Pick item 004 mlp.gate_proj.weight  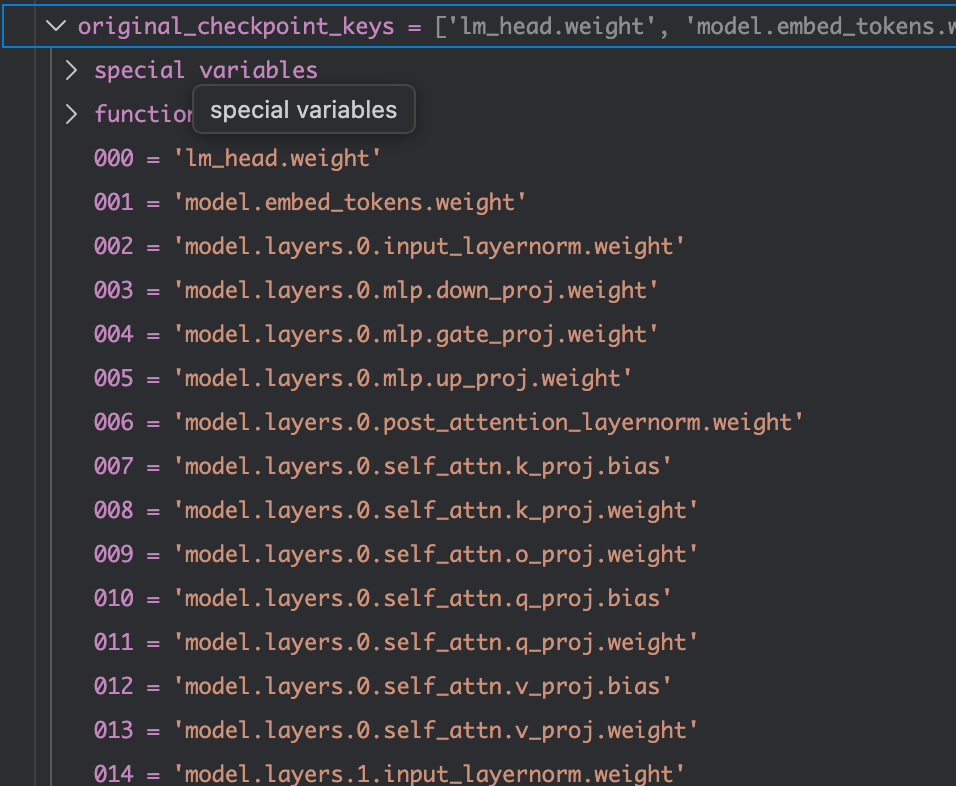click(376, 334)
